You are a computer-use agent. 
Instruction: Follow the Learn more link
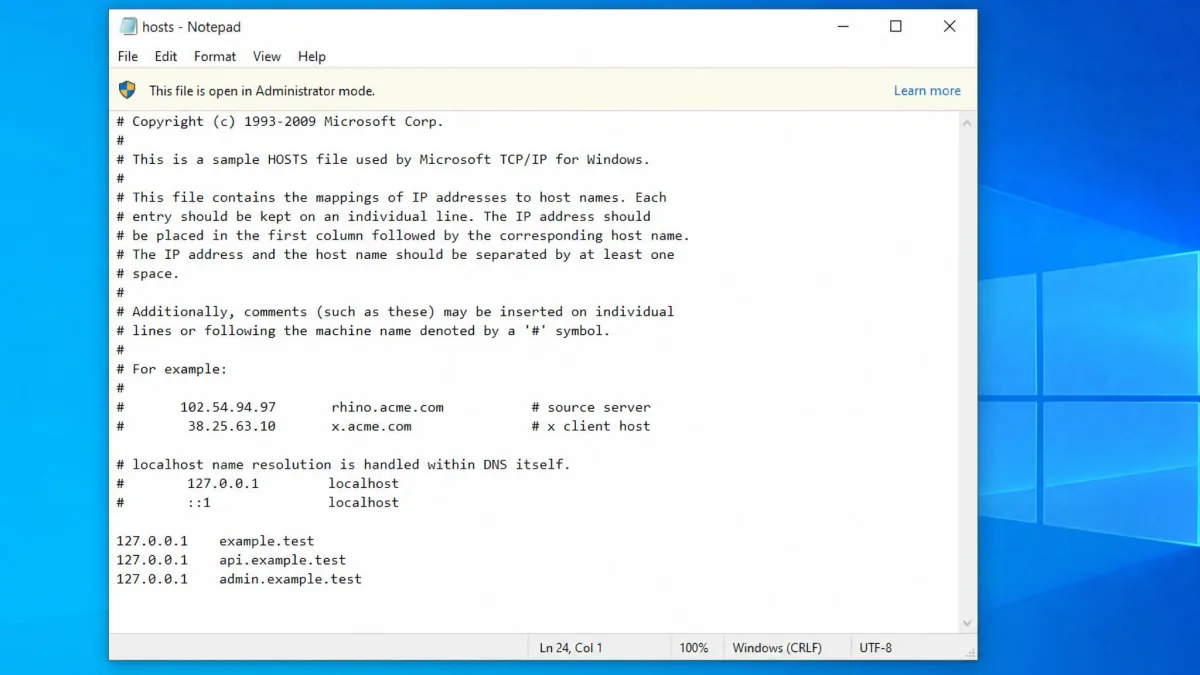coord(927,91)
